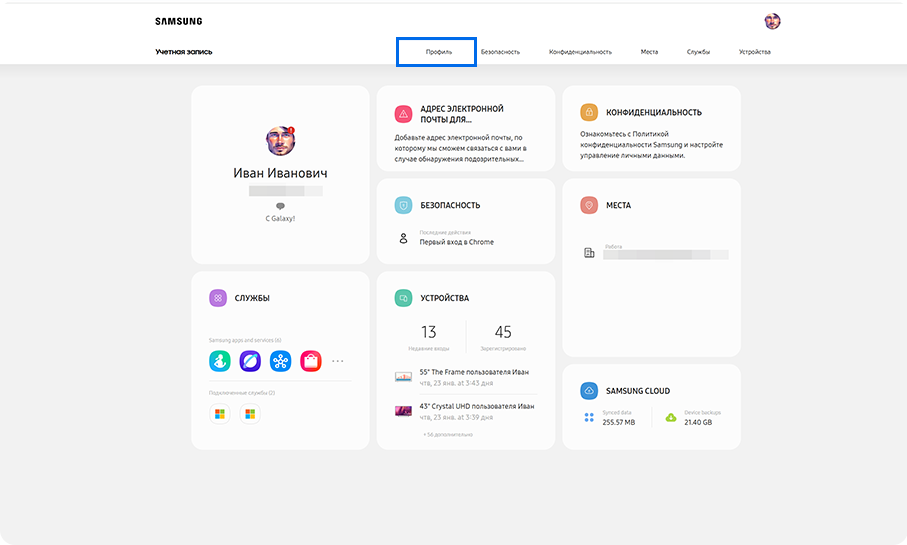
Task: Click the Ознакомьтесь с Политикой конфиденциальности description
Action: 651,145
